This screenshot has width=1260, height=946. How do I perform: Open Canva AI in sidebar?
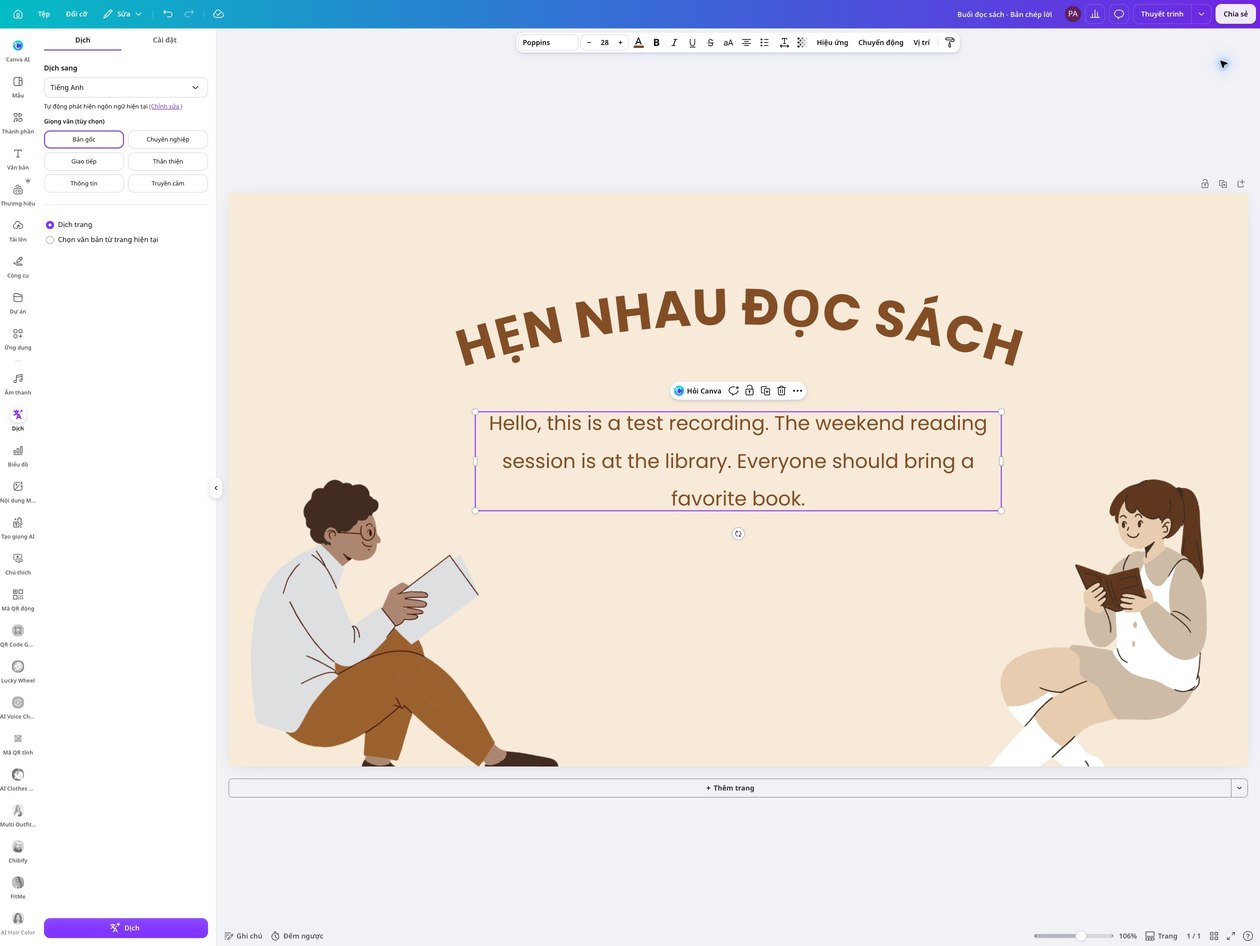[18, 51]
